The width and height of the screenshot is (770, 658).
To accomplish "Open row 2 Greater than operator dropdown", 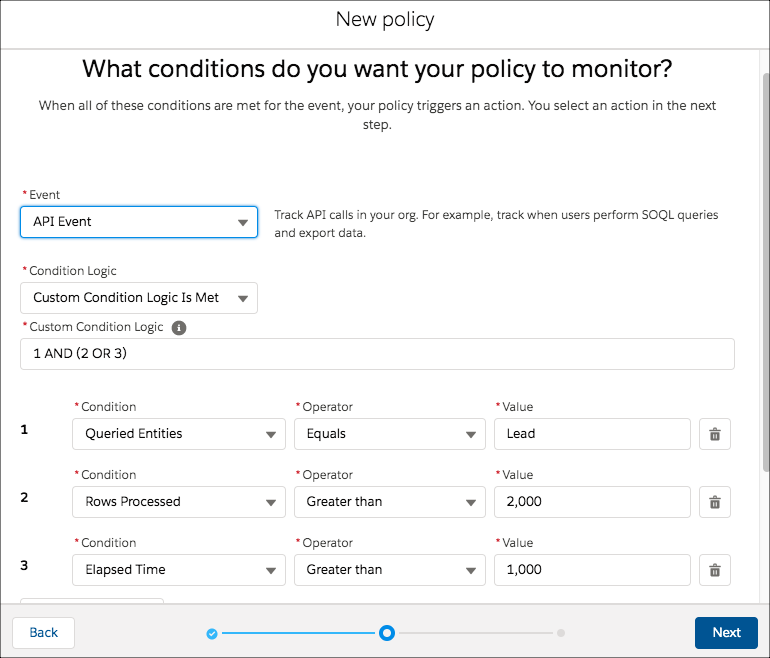I will click(390, 502).
